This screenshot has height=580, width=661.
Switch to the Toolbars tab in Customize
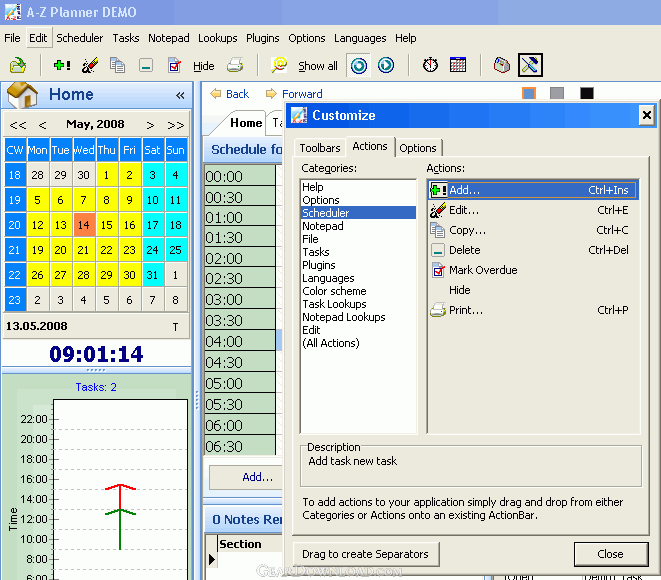click(320, 148)
